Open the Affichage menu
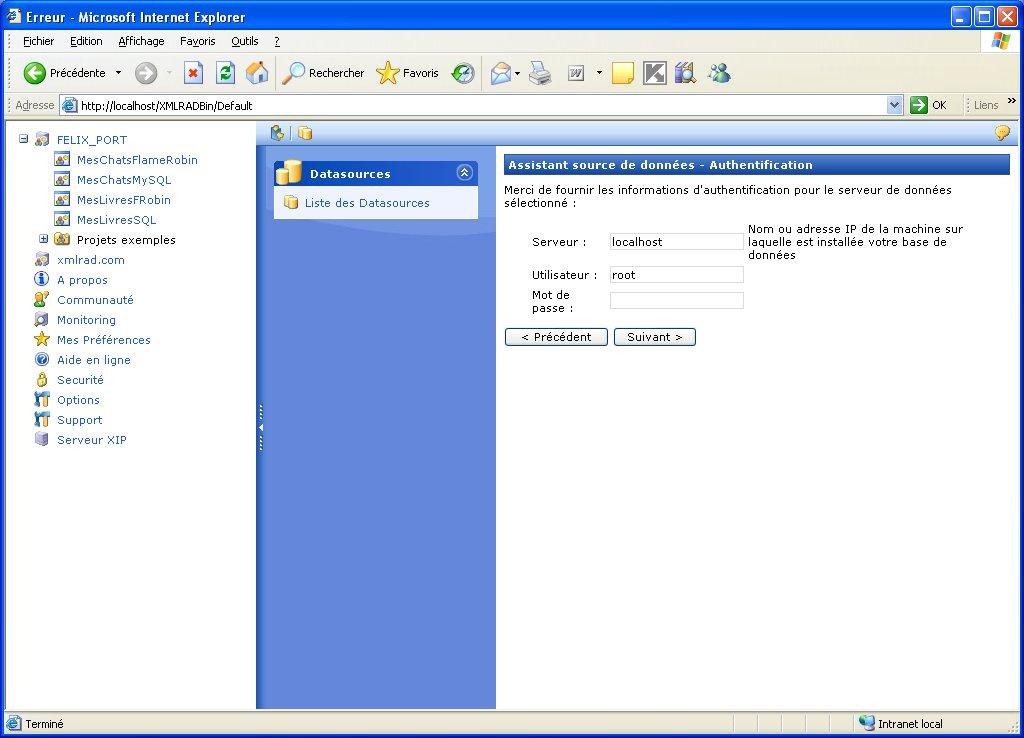 pyautogui.click(x=141, y=41)
